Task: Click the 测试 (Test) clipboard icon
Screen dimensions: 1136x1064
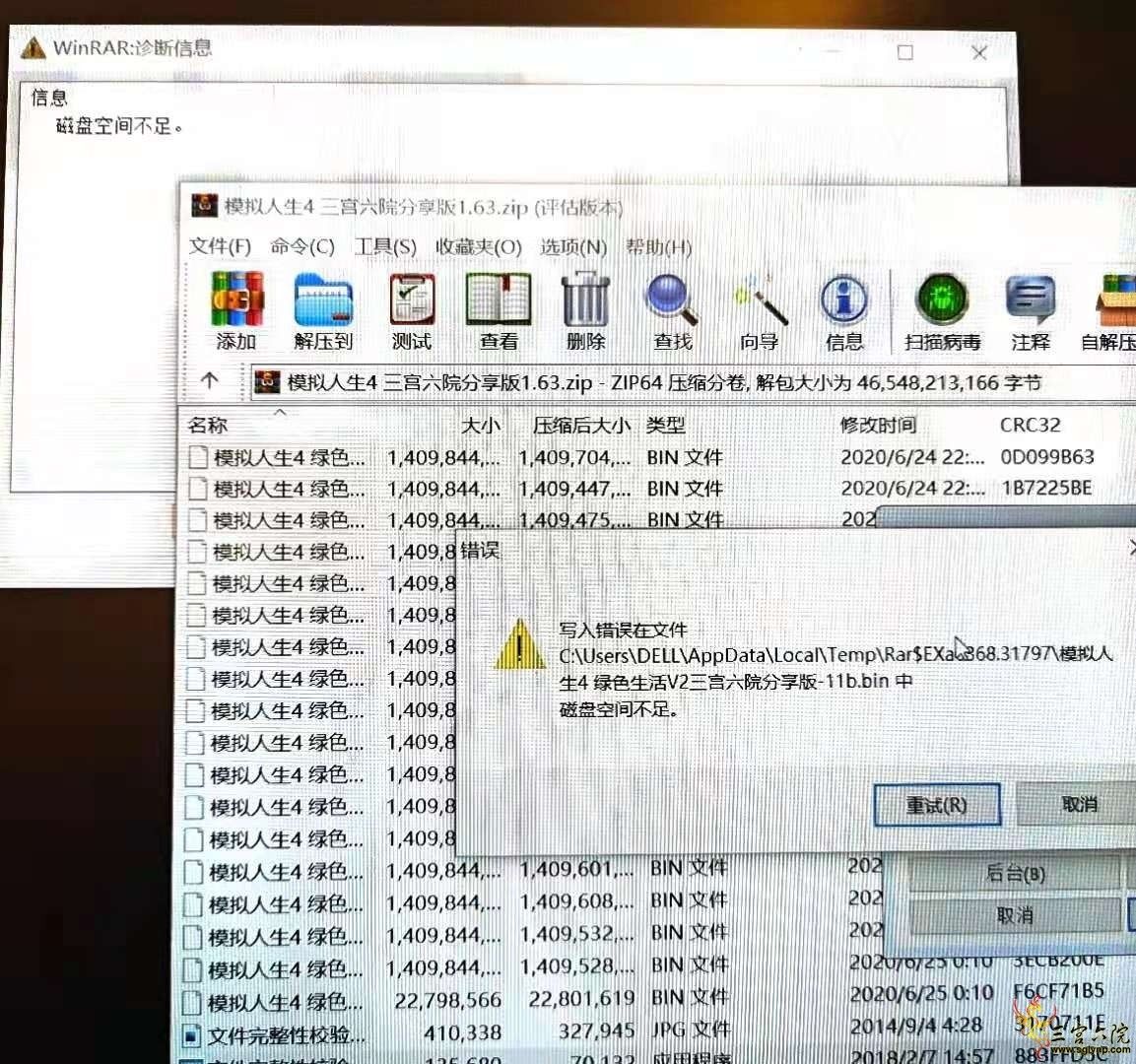Action: [x=412, y=299]
